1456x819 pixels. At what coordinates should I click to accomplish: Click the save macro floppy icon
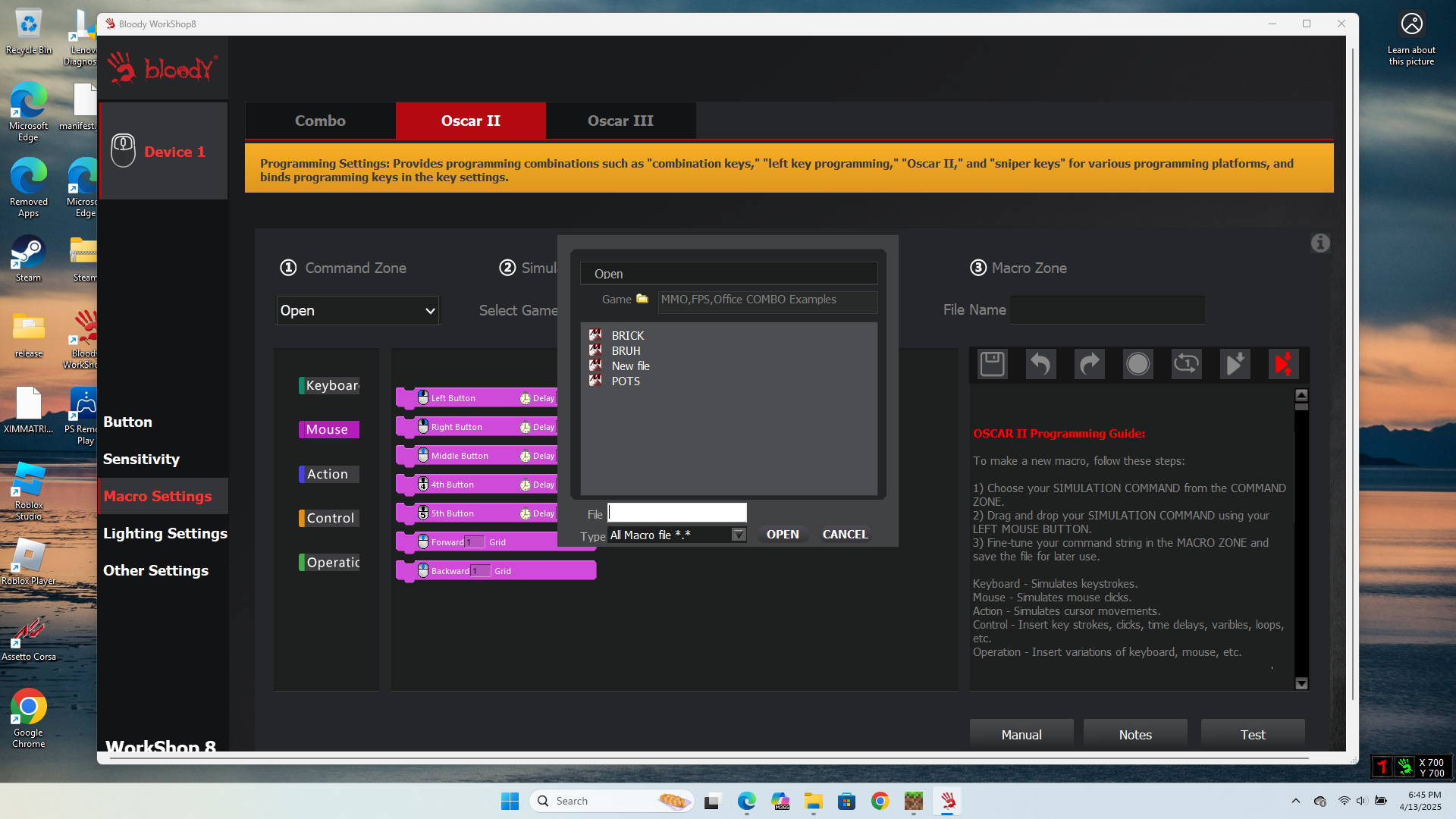(992, 364)
